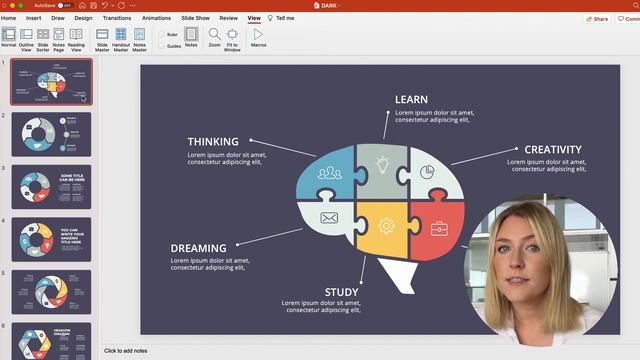The height and width of the screenshot is (360, 640).
Task: Save presentation with the disk icon
Action: (x=93, y=5)
